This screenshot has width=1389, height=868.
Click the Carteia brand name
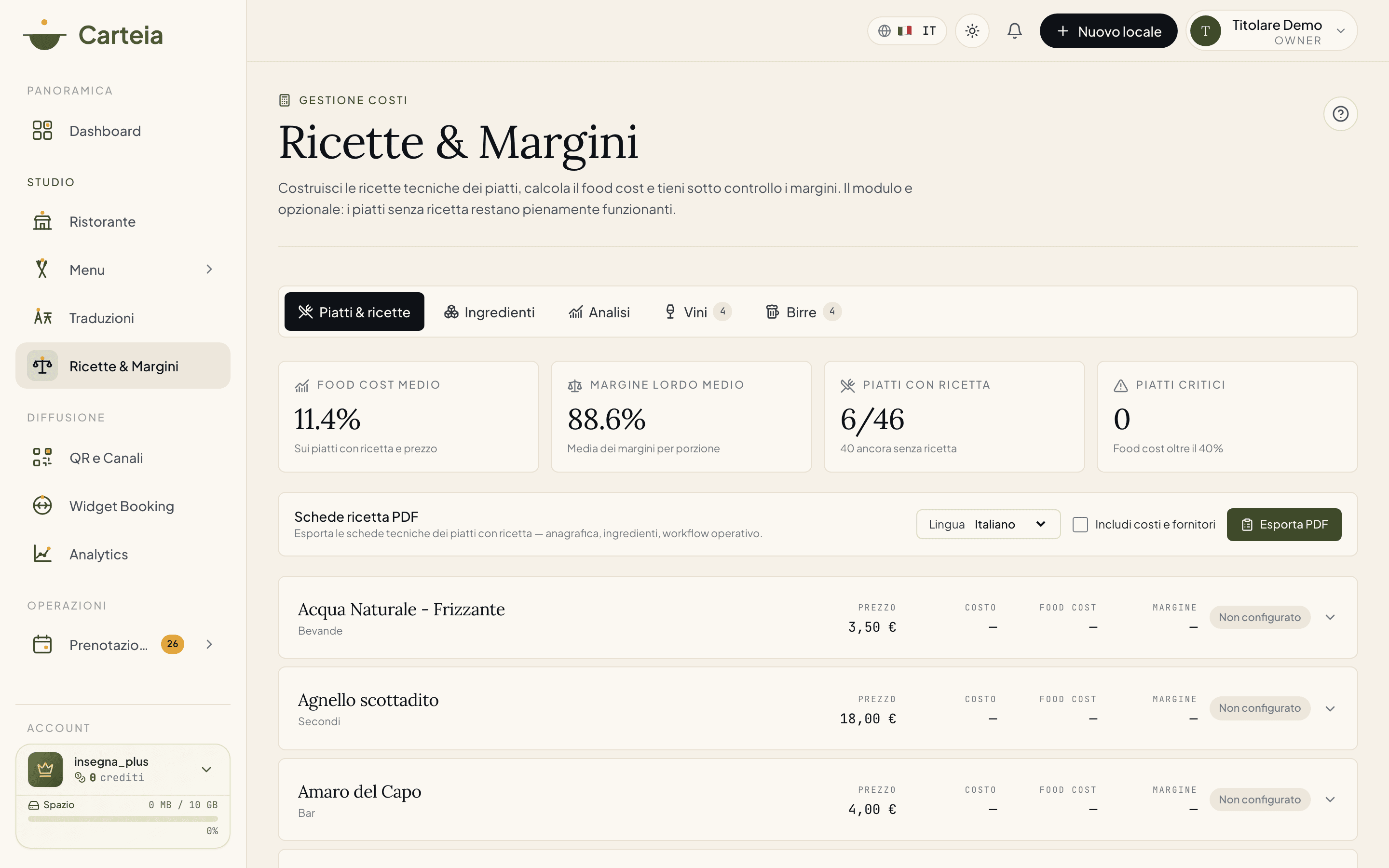(x=121, y=35)
